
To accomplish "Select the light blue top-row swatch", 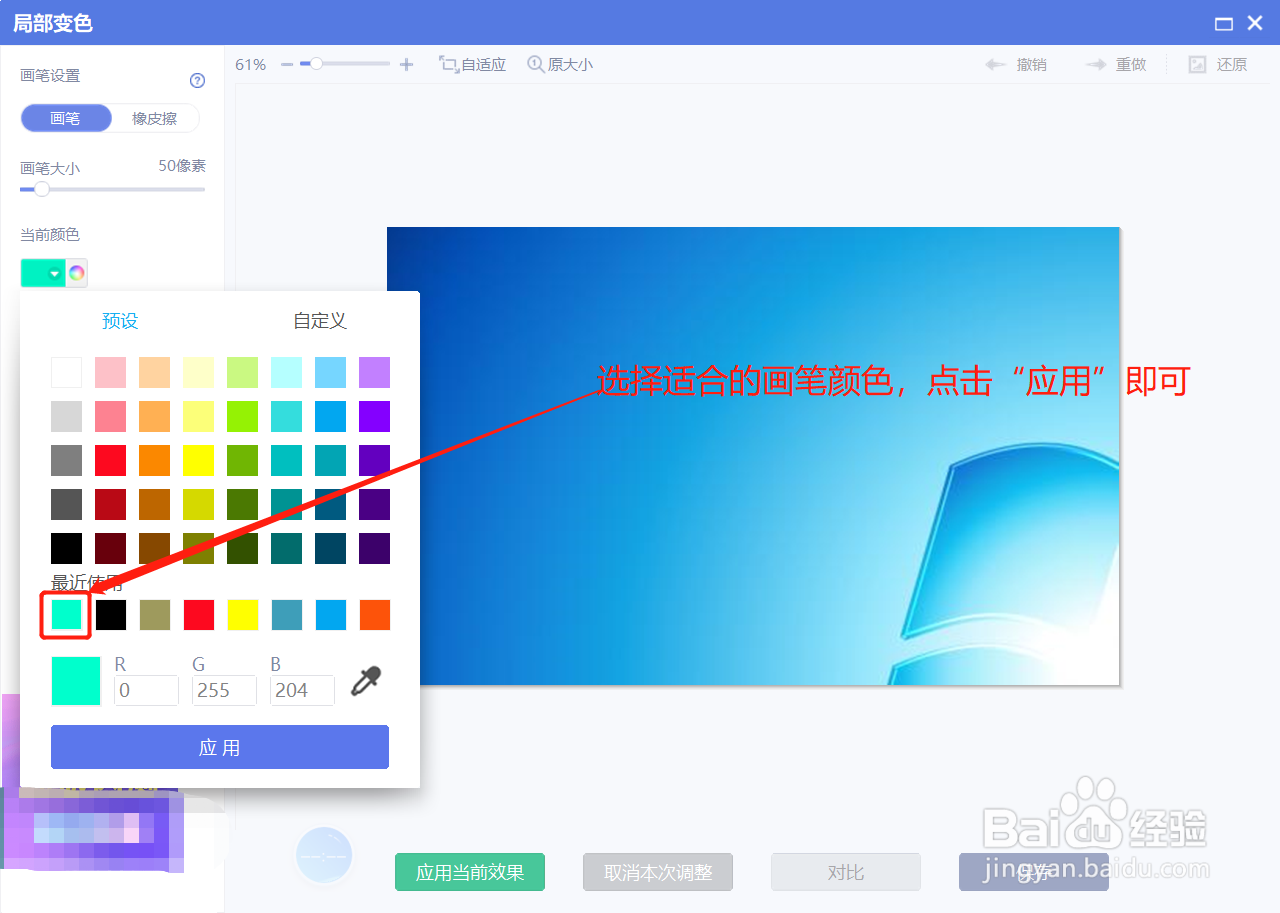I will tap(331, 372).
